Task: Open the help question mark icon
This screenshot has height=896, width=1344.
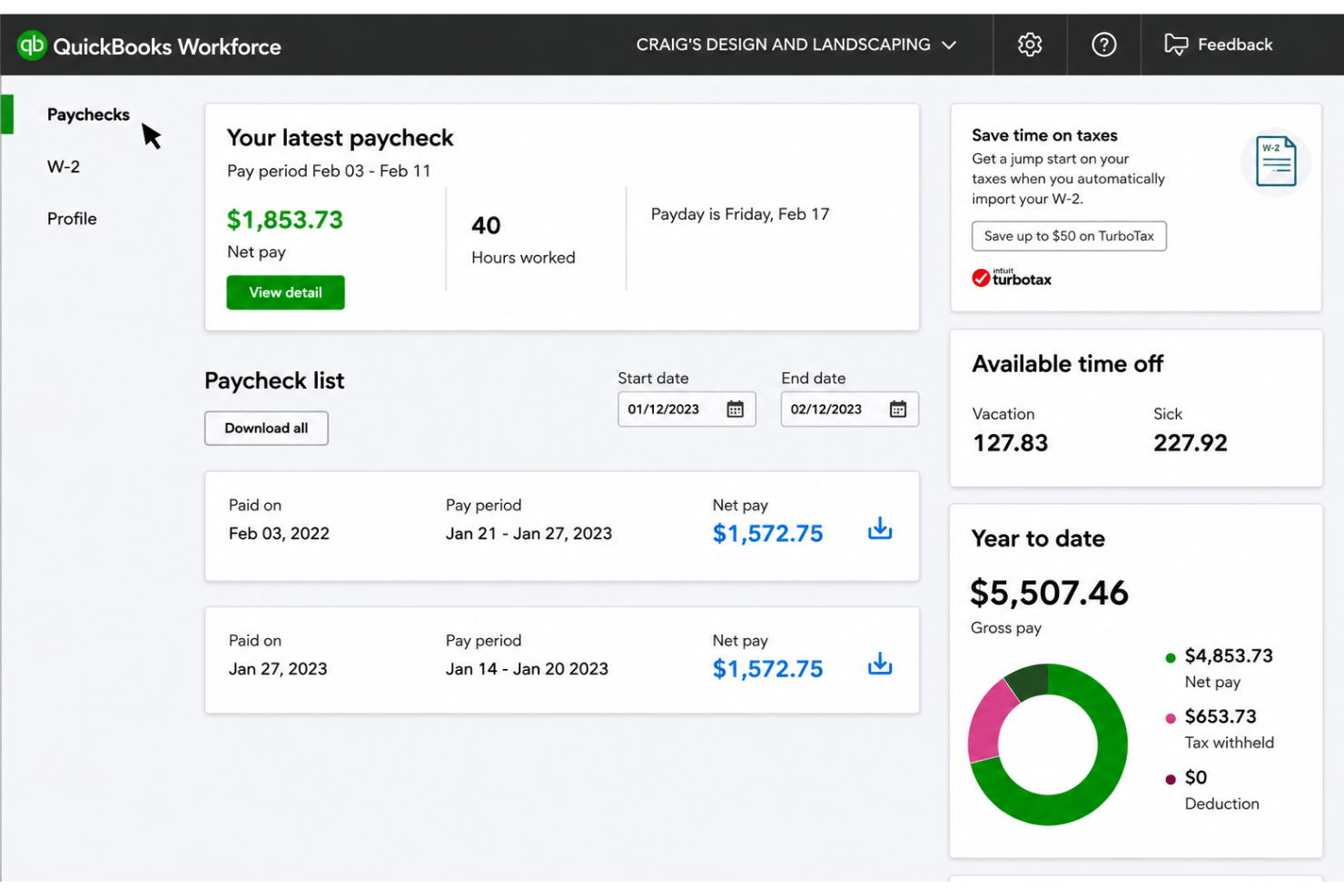Action: [x=1103, y=44]
